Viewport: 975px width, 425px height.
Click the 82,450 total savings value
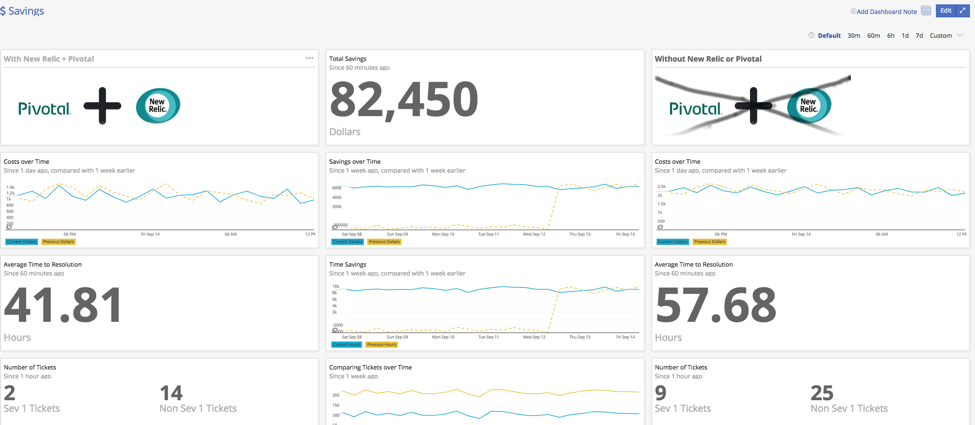tap(404, 100)
